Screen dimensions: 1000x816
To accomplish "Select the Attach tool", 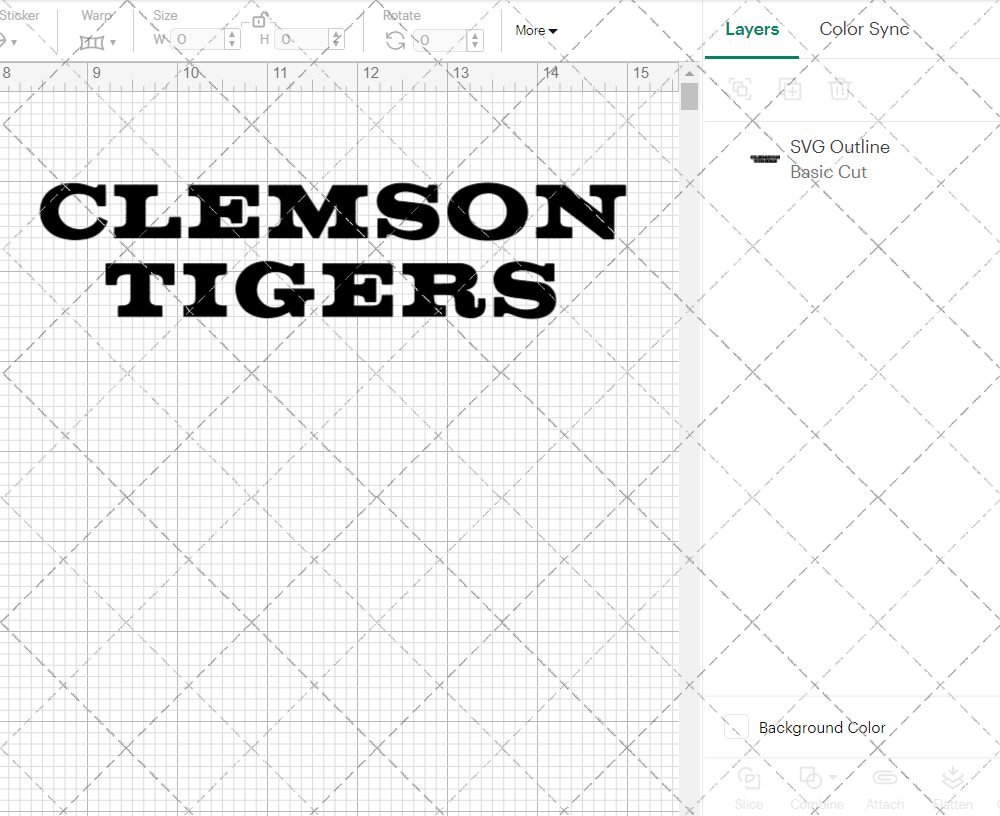I will [884, 780].
